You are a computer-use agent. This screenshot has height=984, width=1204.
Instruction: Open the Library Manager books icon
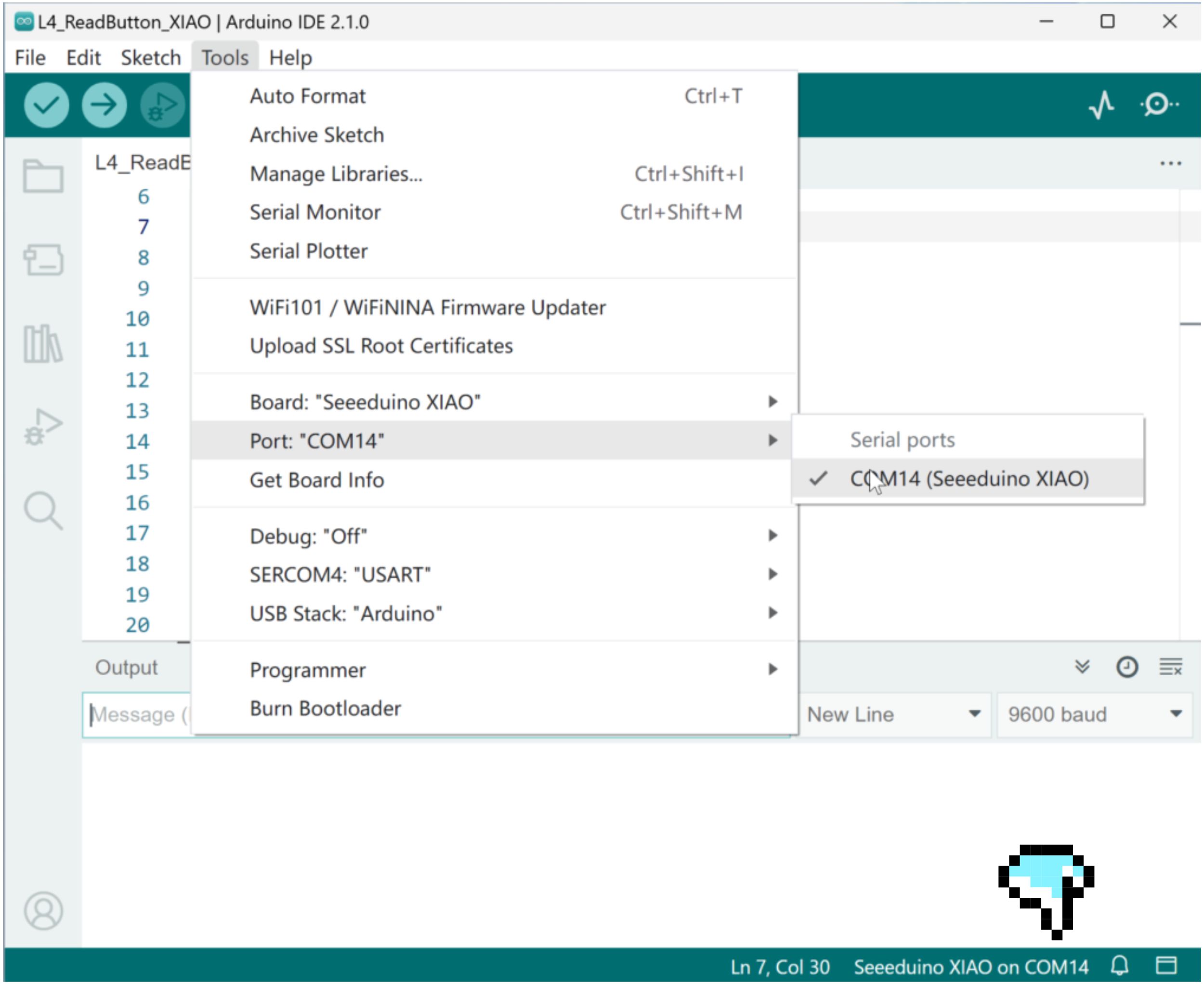click(x=43, y=343)
